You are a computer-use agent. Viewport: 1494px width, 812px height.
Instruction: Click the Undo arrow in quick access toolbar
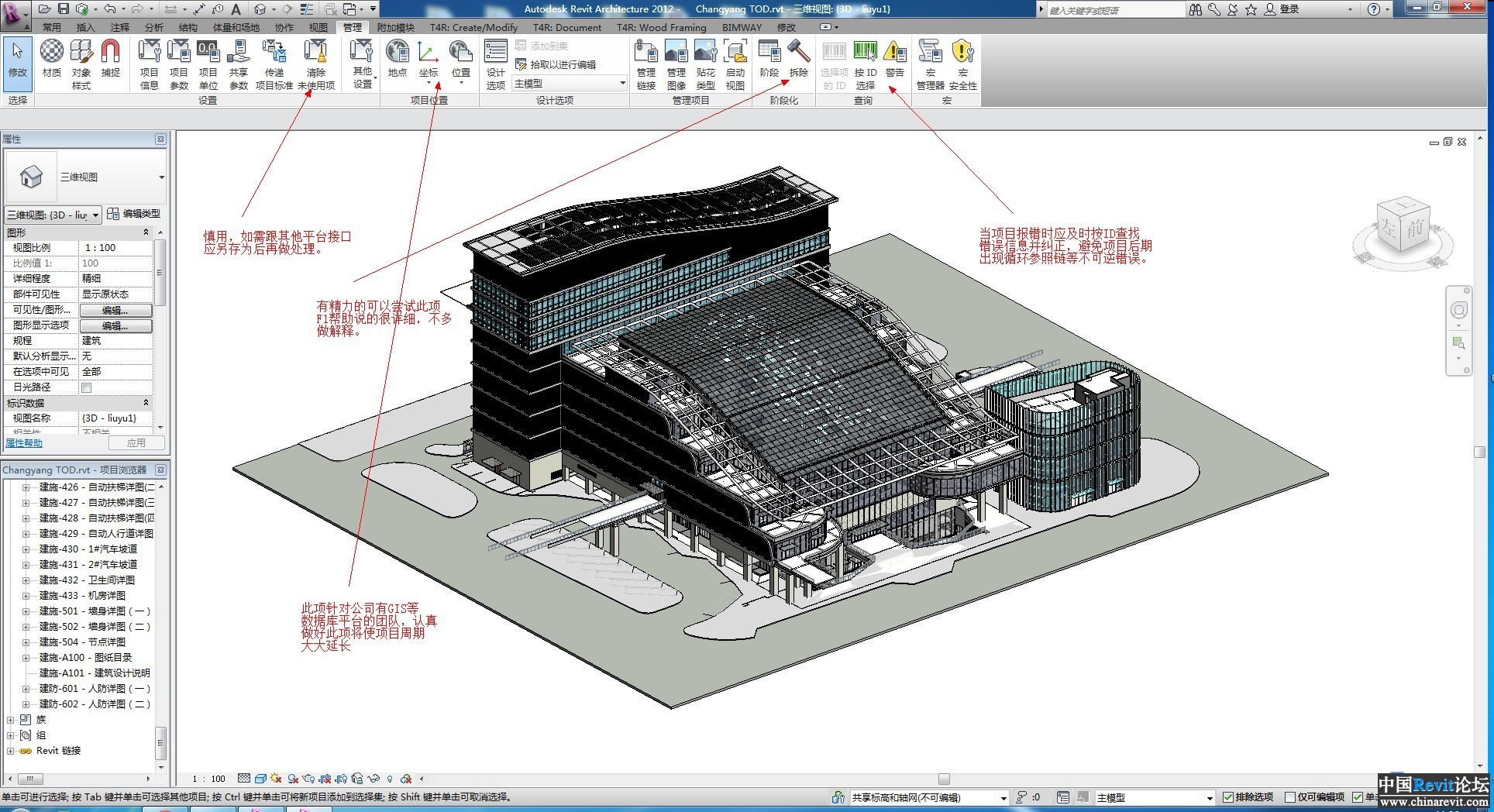click(x=109, y=9)
